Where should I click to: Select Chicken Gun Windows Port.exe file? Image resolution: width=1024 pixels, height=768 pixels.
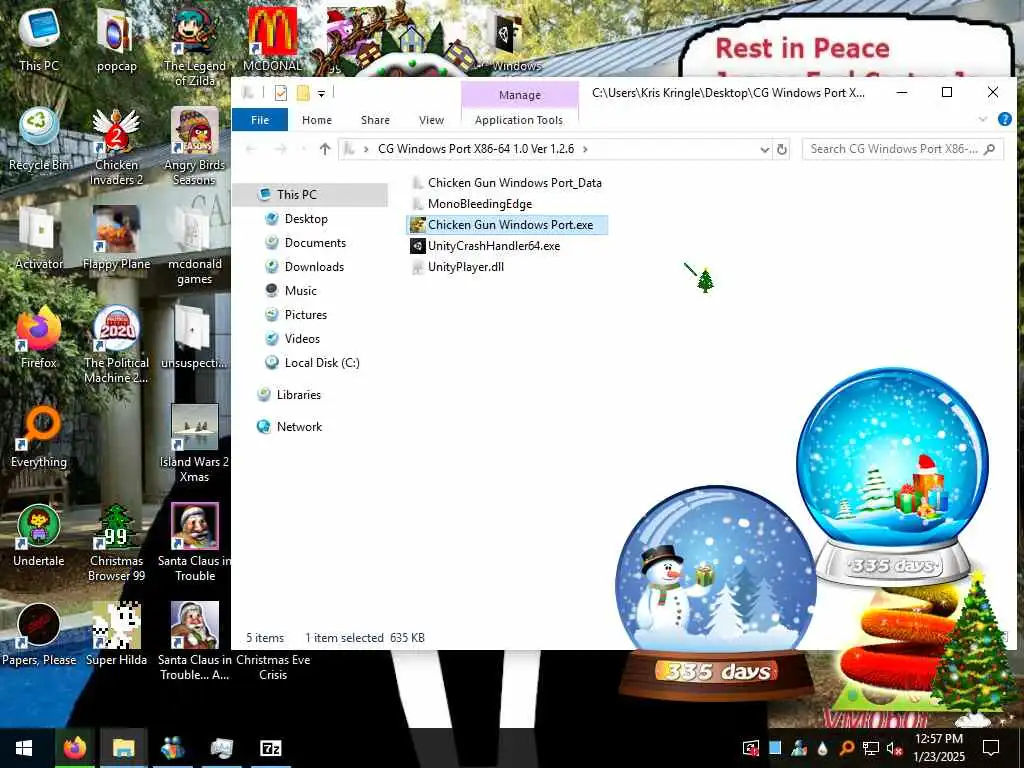click(507, 225)
